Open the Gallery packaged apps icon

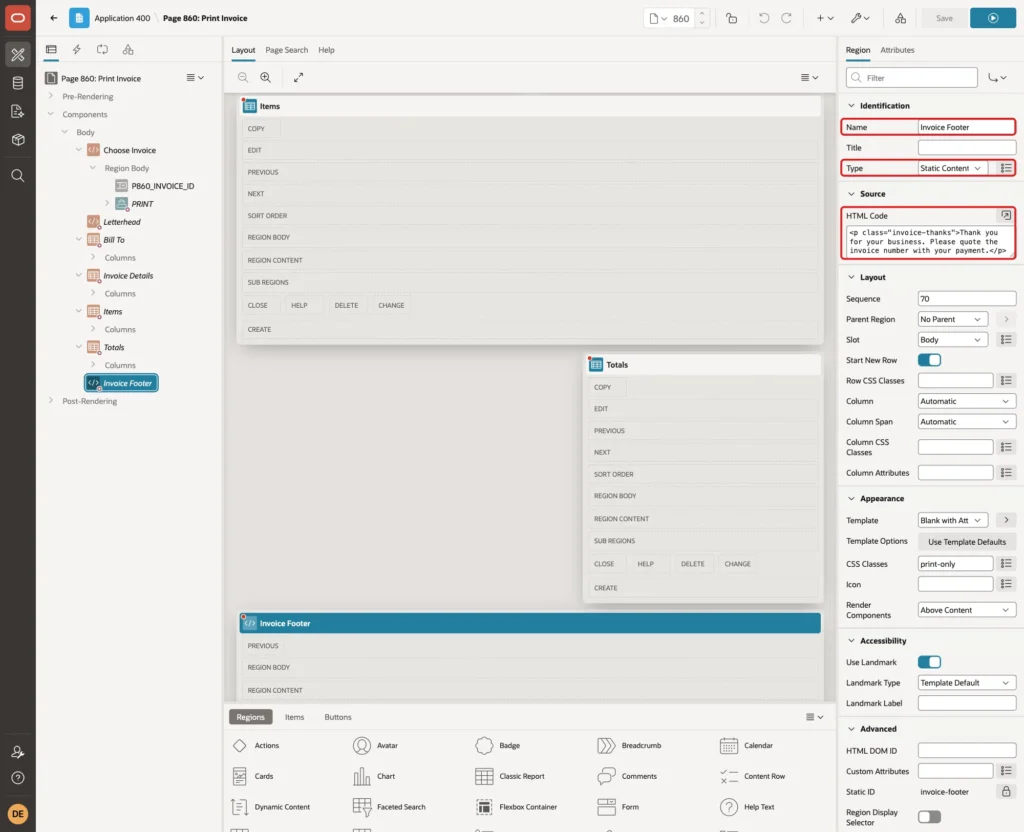[18, 140]
